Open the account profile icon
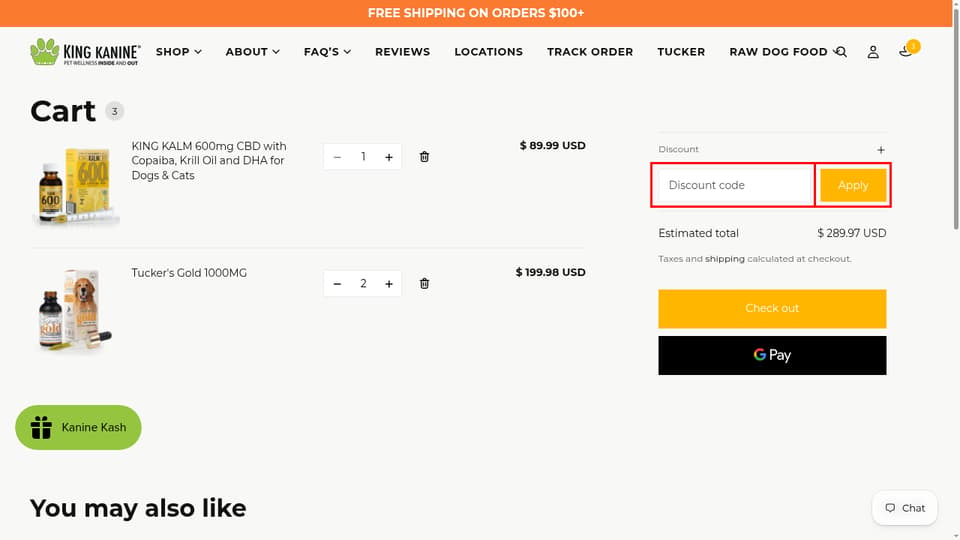960x540 pixels. pyautogui.click(x=873, y=52)
